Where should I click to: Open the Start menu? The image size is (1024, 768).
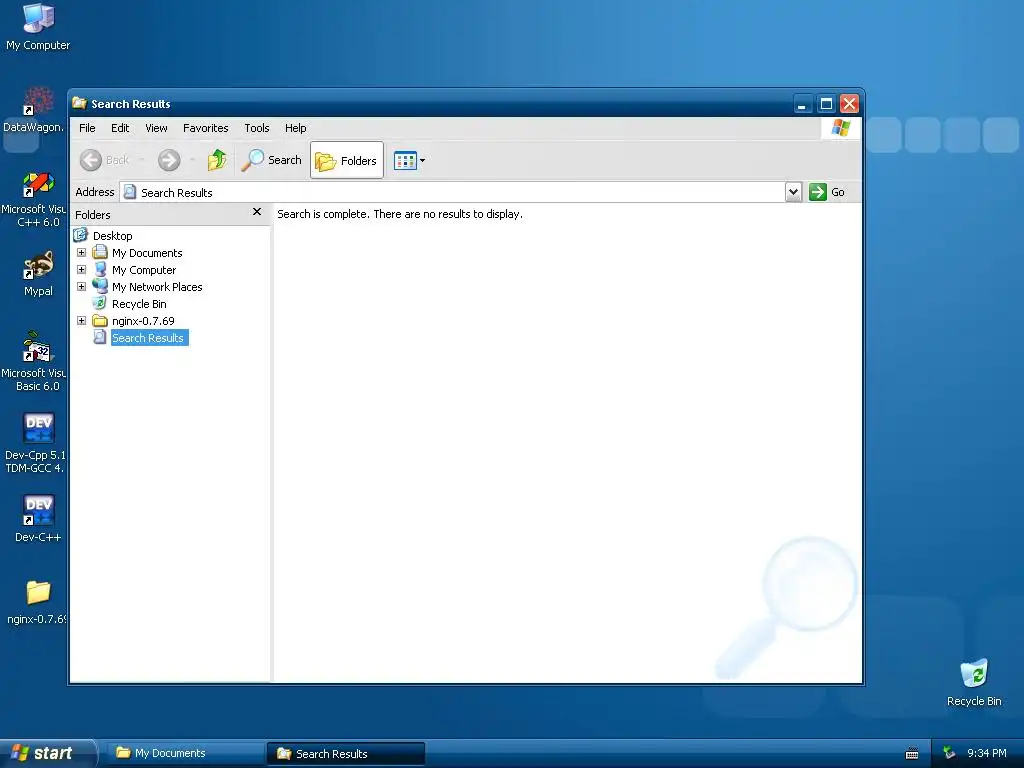click(48, 754)
